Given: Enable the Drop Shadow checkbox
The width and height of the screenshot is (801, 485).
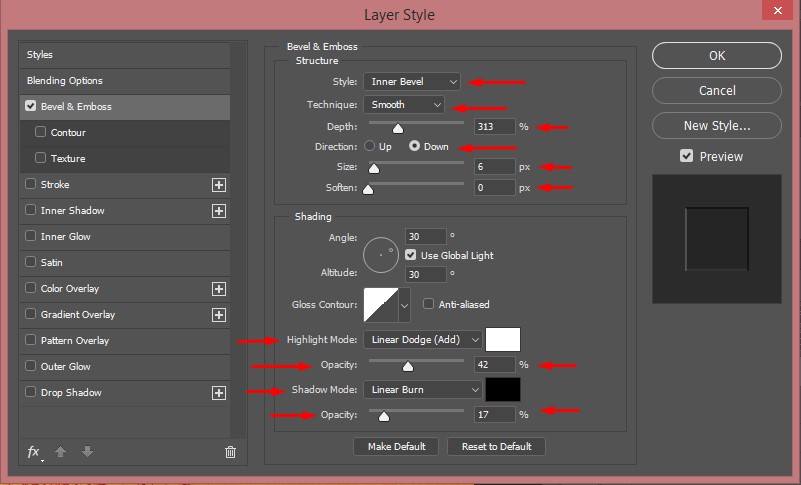Looking at the screenshot, I should coord(31,392).
